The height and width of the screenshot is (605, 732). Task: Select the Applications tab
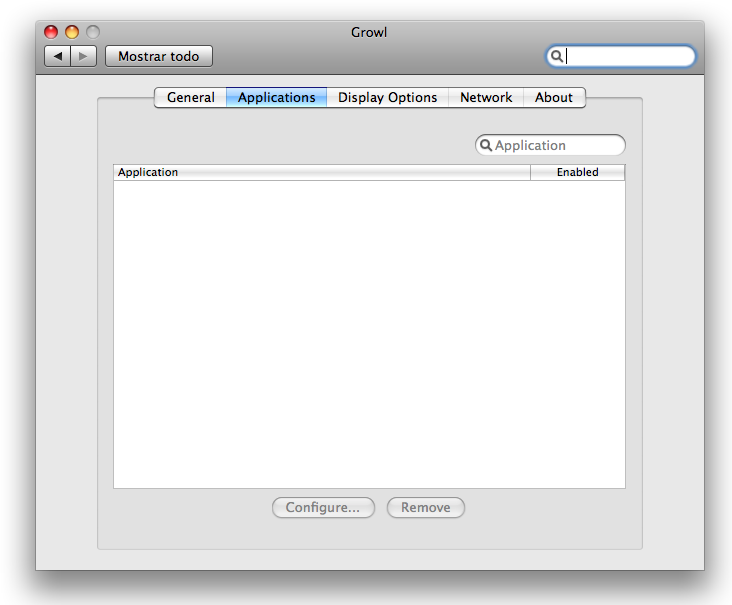(x=276, y=98)
